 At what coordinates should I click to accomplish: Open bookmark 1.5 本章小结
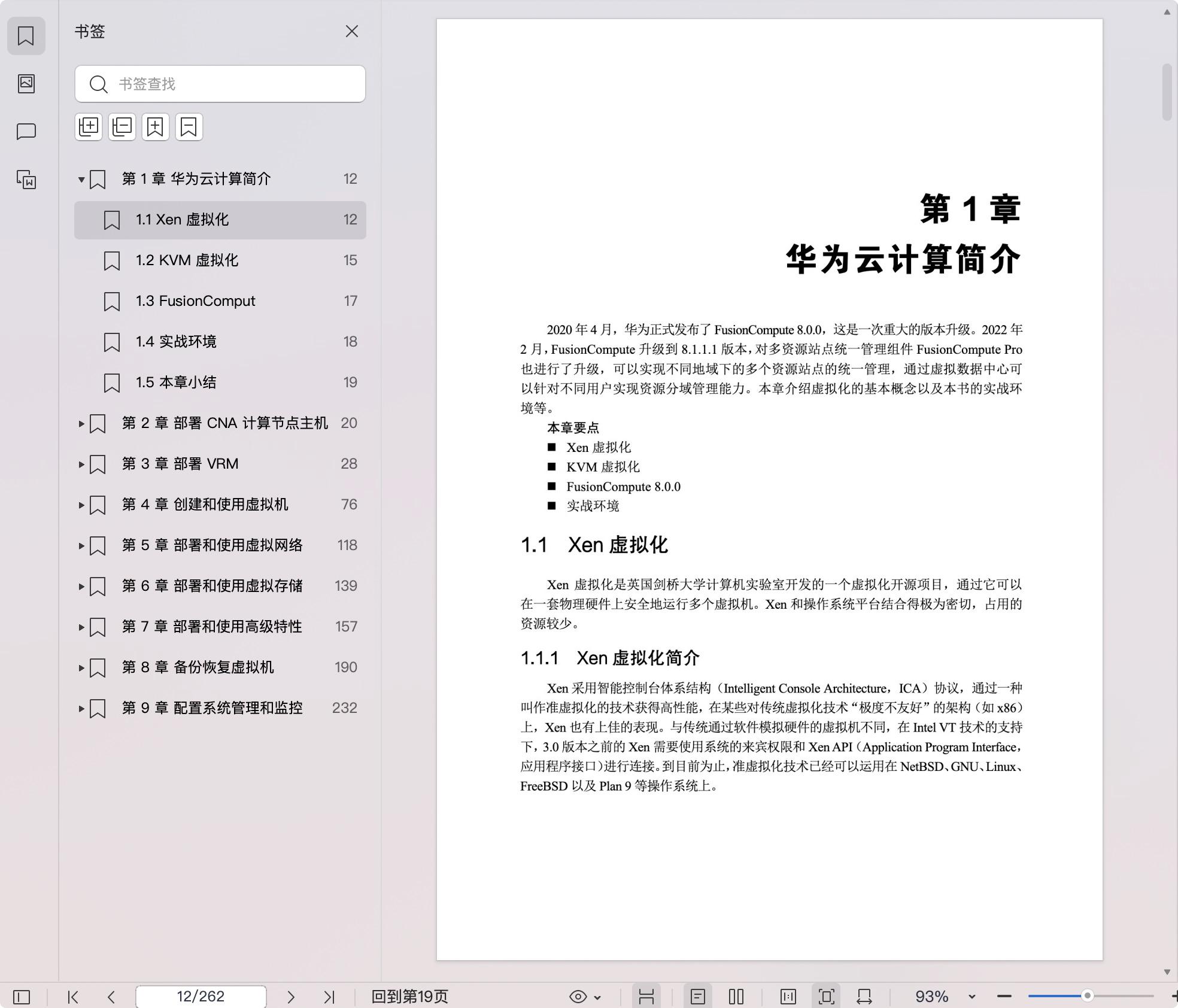tap(220, 382)
